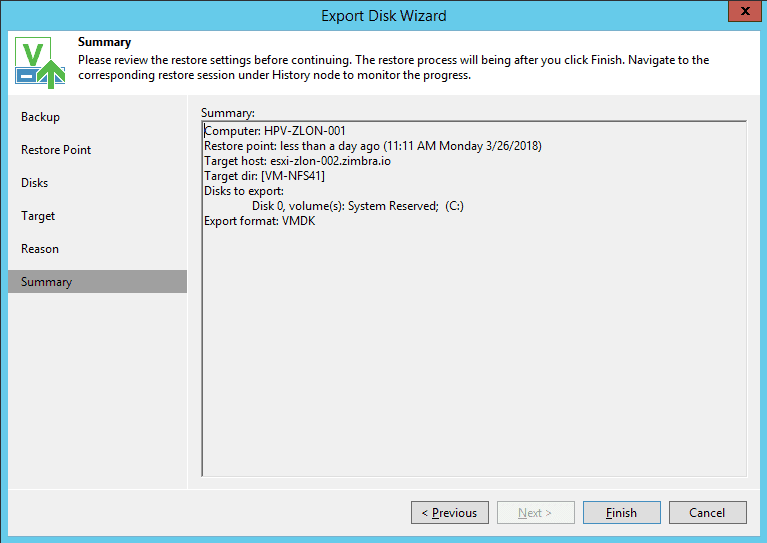Click the 'Restore point: less than a day ago' line
The width and height of the screenshot is (767, 543).
tap(373, 146)
